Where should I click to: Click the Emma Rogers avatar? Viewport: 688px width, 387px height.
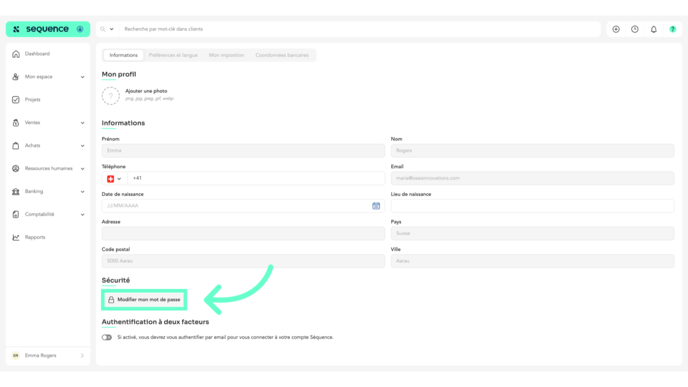(x=16, y=355)
